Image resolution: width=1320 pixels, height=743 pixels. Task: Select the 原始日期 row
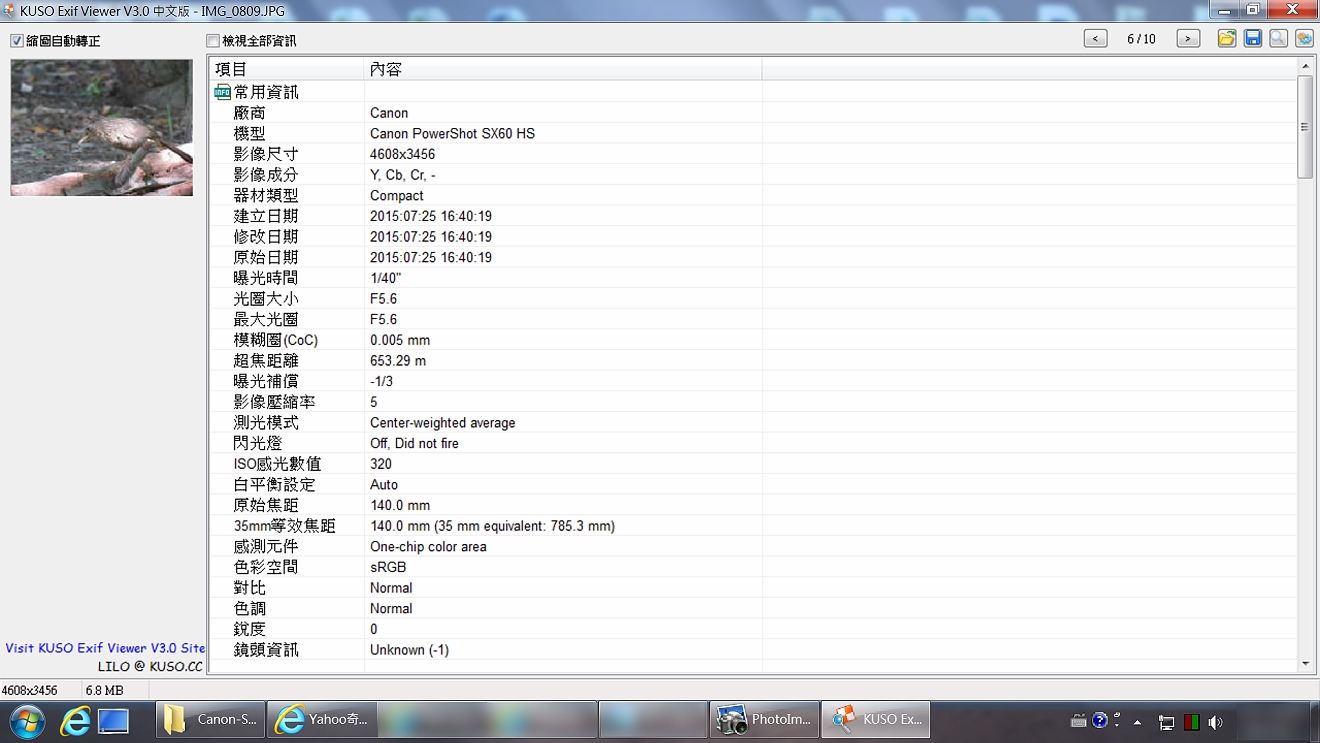[x=752, y=257]
